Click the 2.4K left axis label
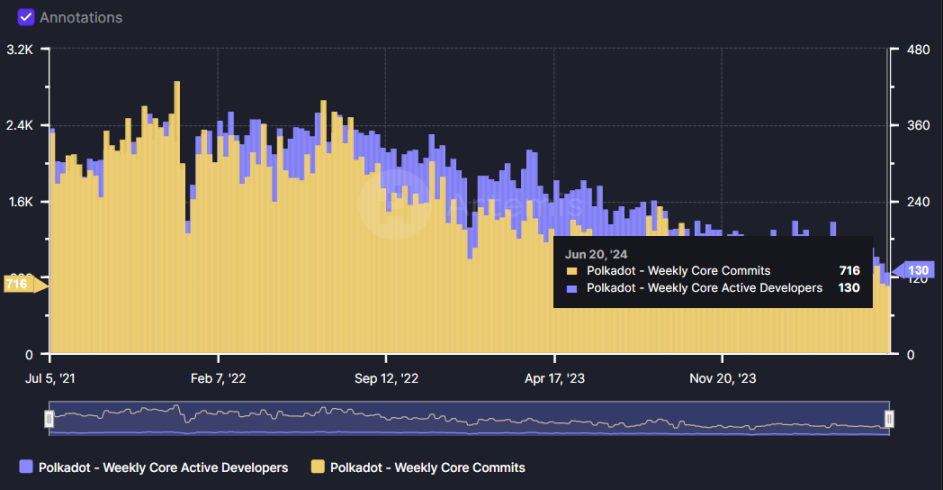Screen dimensions: 943x490 pyautogui.click(x=20, y=126)
